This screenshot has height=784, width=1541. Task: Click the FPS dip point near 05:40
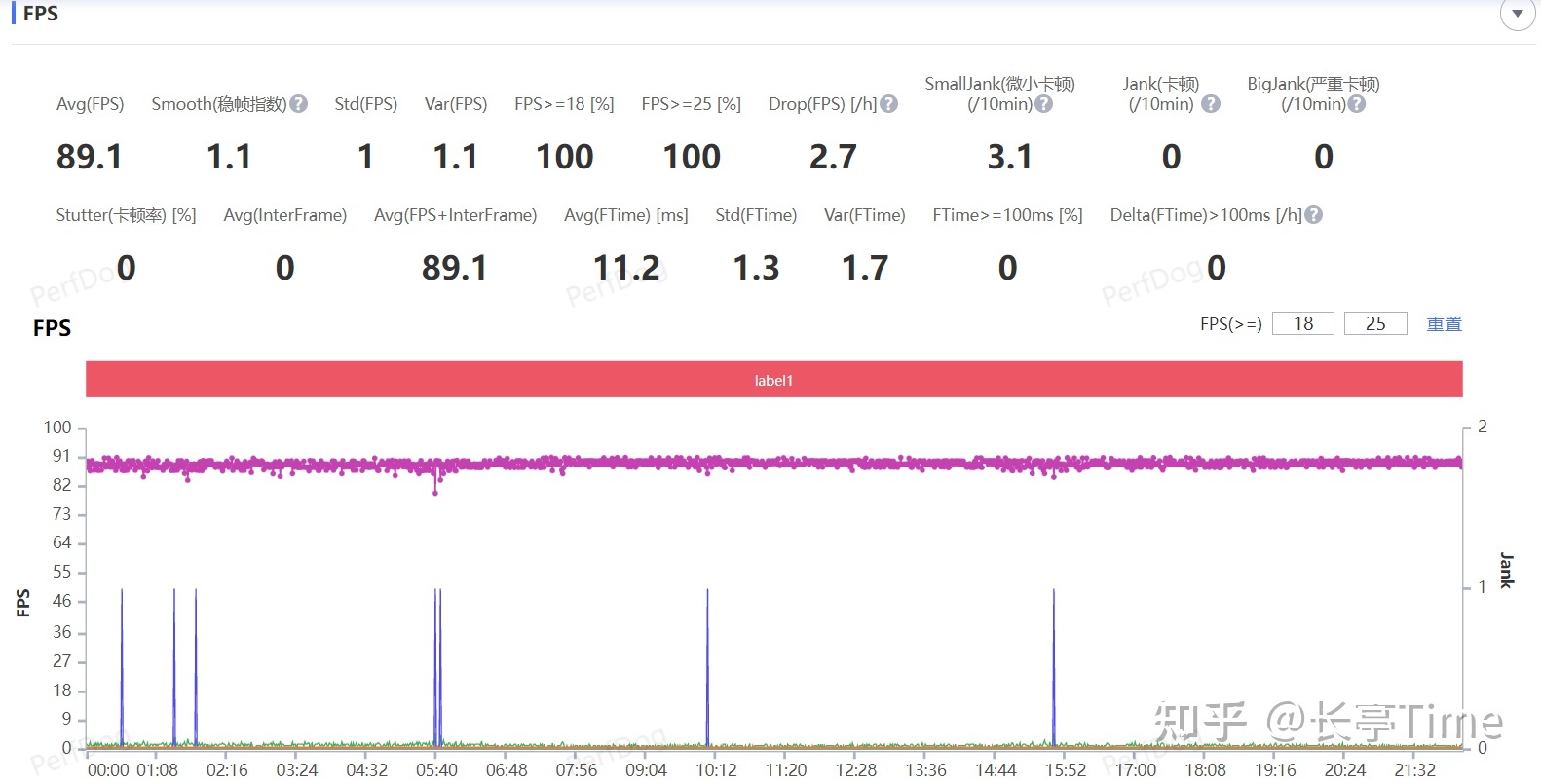435,492
